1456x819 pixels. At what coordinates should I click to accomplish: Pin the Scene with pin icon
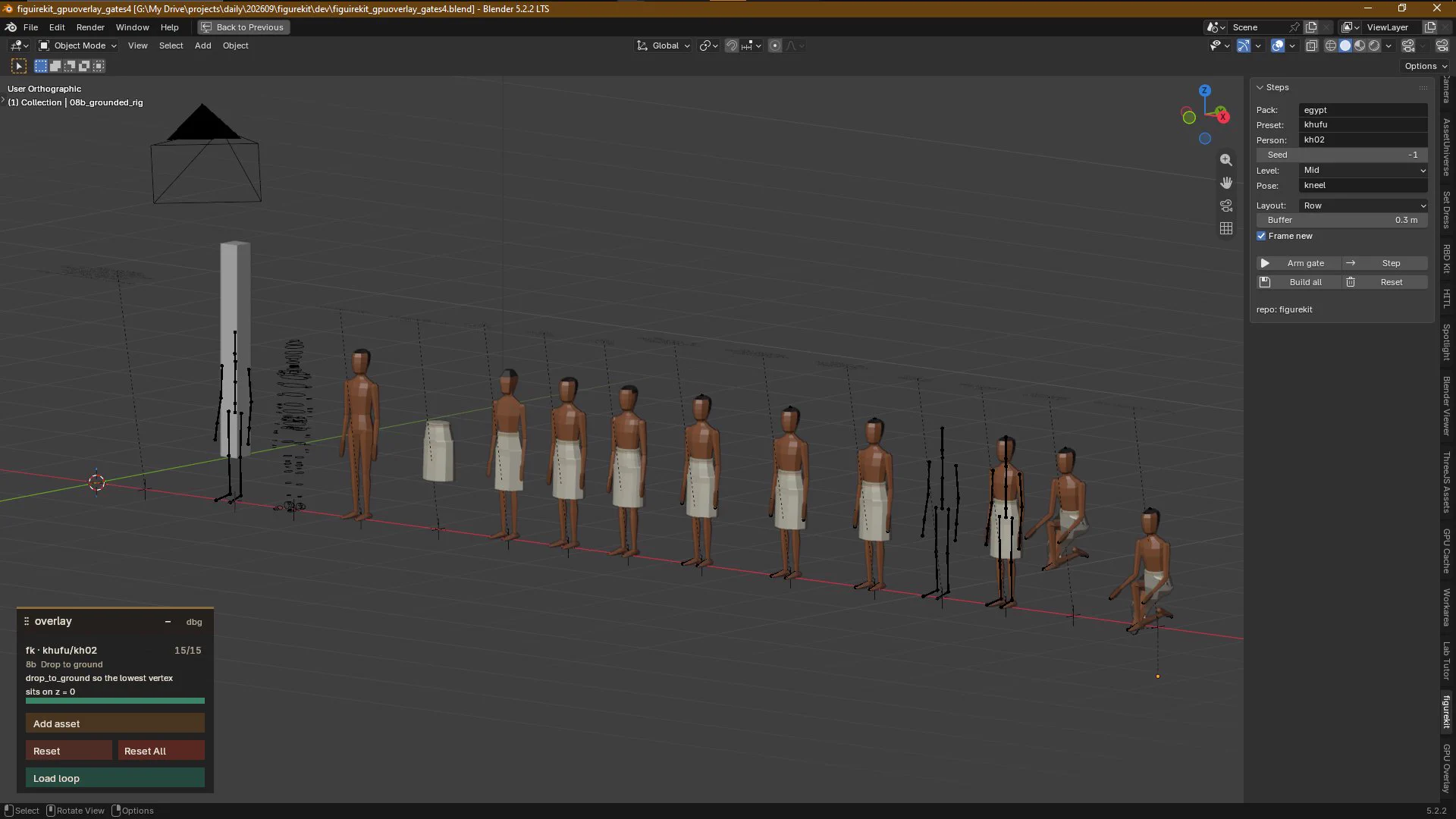(x=1294, y=27)
